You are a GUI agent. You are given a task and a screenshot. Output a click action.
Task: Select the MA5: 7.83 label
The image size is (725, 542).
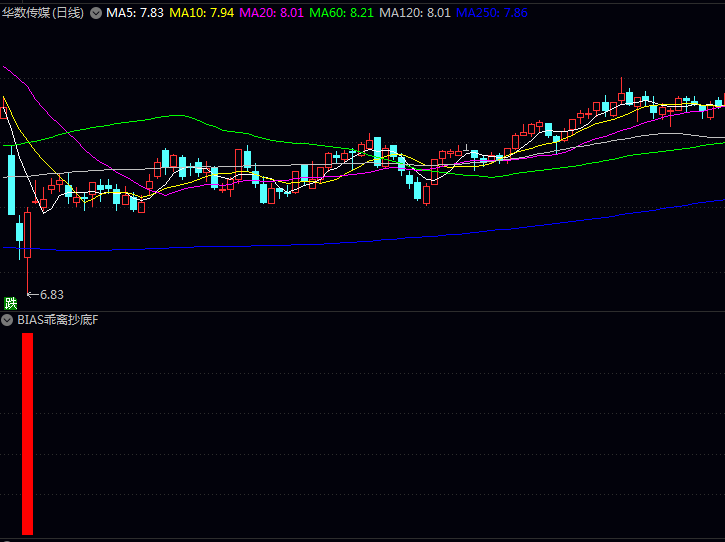(x=135, y=13)
